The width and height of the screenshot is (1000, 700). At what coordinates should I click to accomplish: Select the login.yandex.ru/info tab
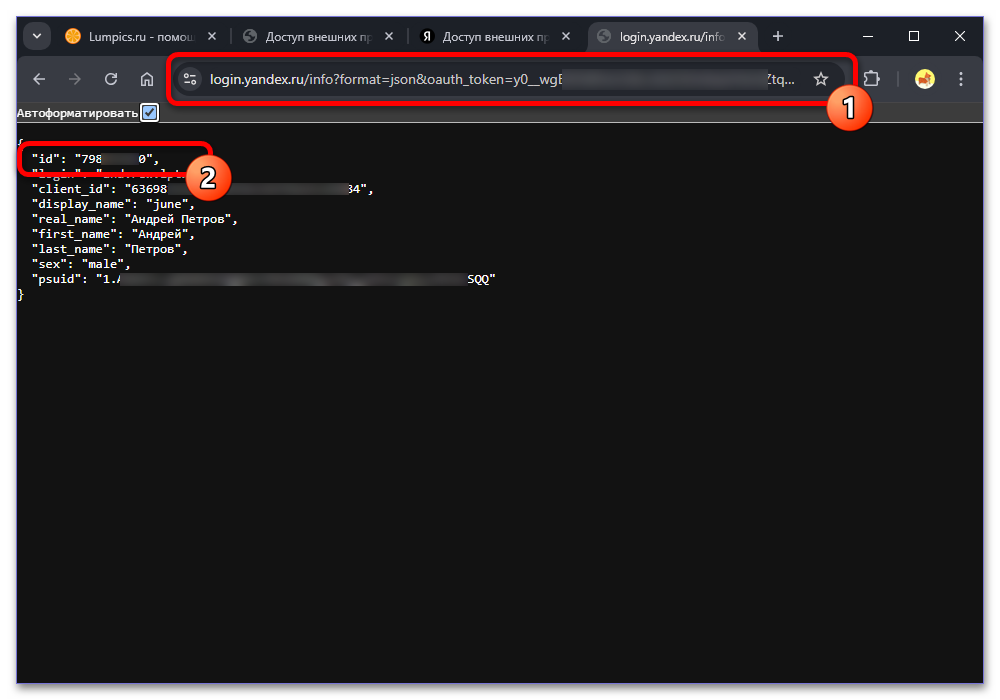672,36
